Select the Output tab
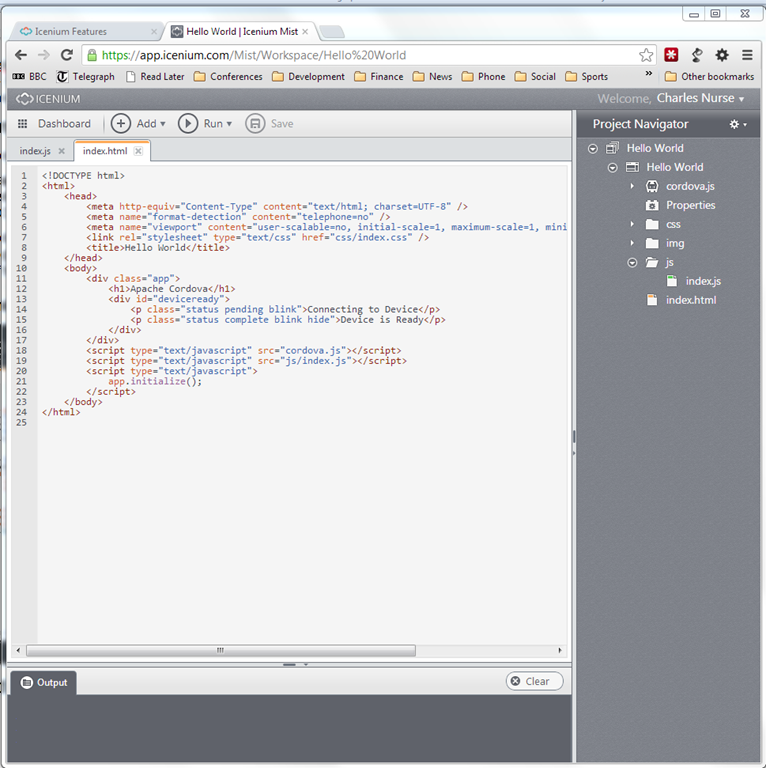 [44, 682]
